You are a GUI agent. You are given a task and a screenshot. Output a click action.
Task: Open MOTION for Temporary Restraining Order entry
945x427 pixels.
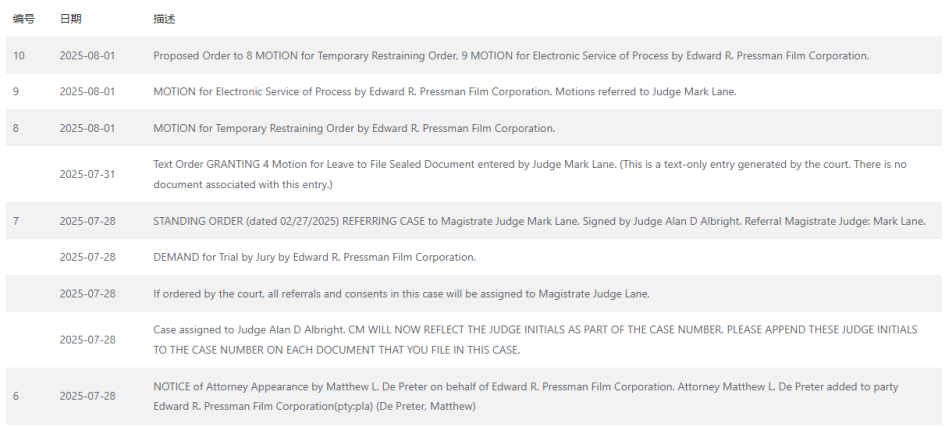click(x=354, y=128)
